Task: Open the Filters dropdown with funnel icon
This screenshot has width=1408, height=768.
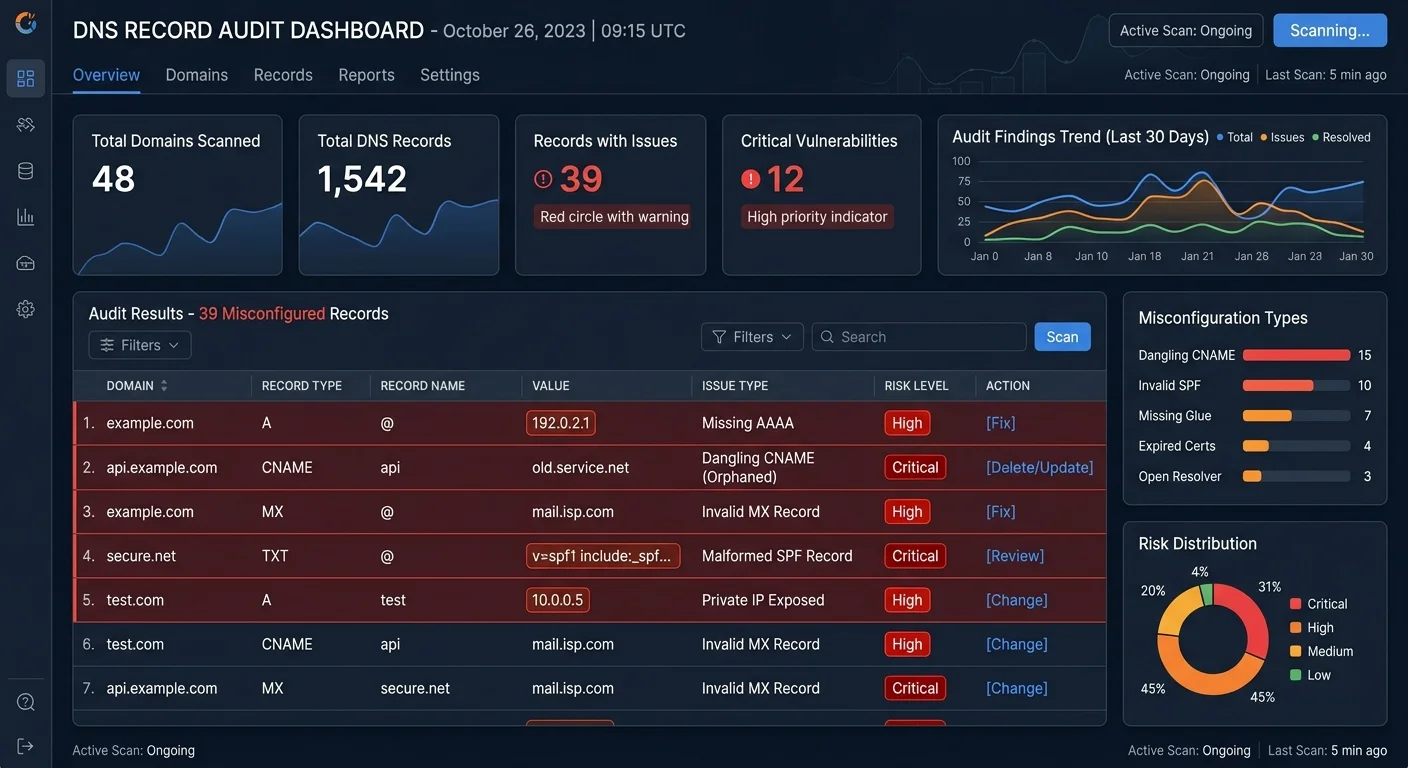Action: [x=753, y=337]
